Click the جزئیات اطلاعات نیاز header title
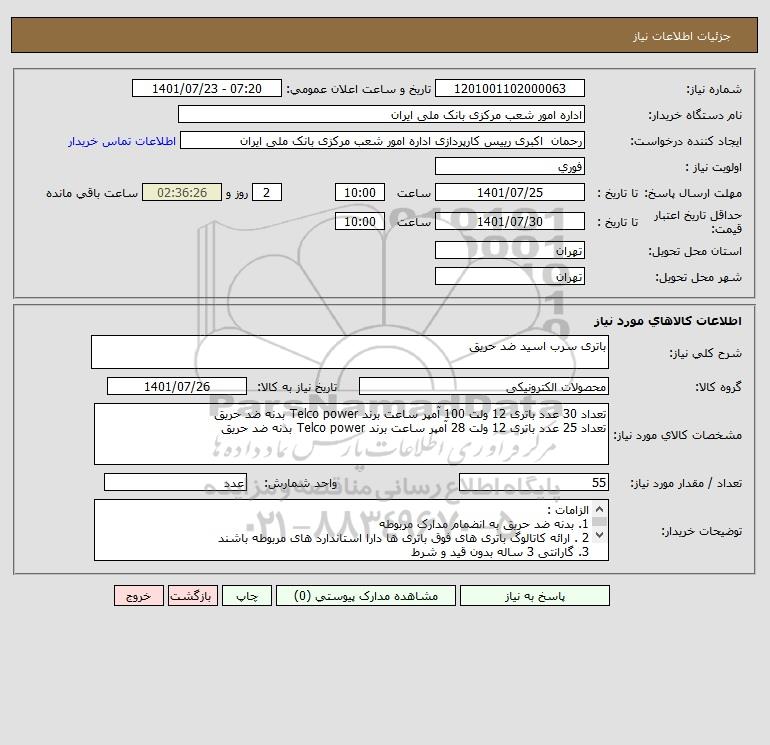 (682, 36)
